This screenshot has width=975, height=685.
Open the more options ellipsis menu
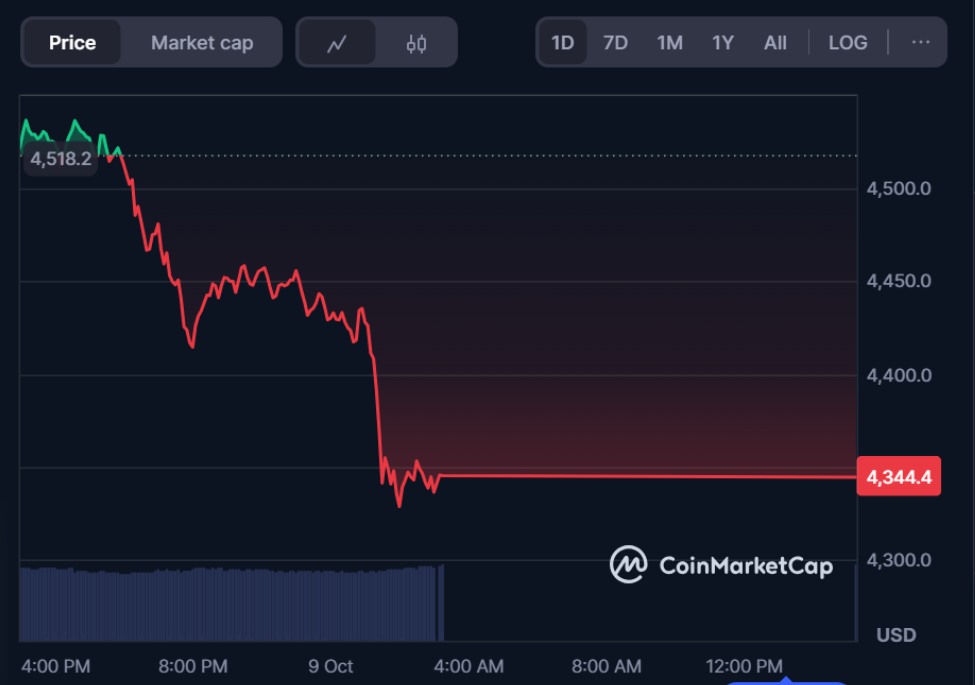[x=921, y=42]
